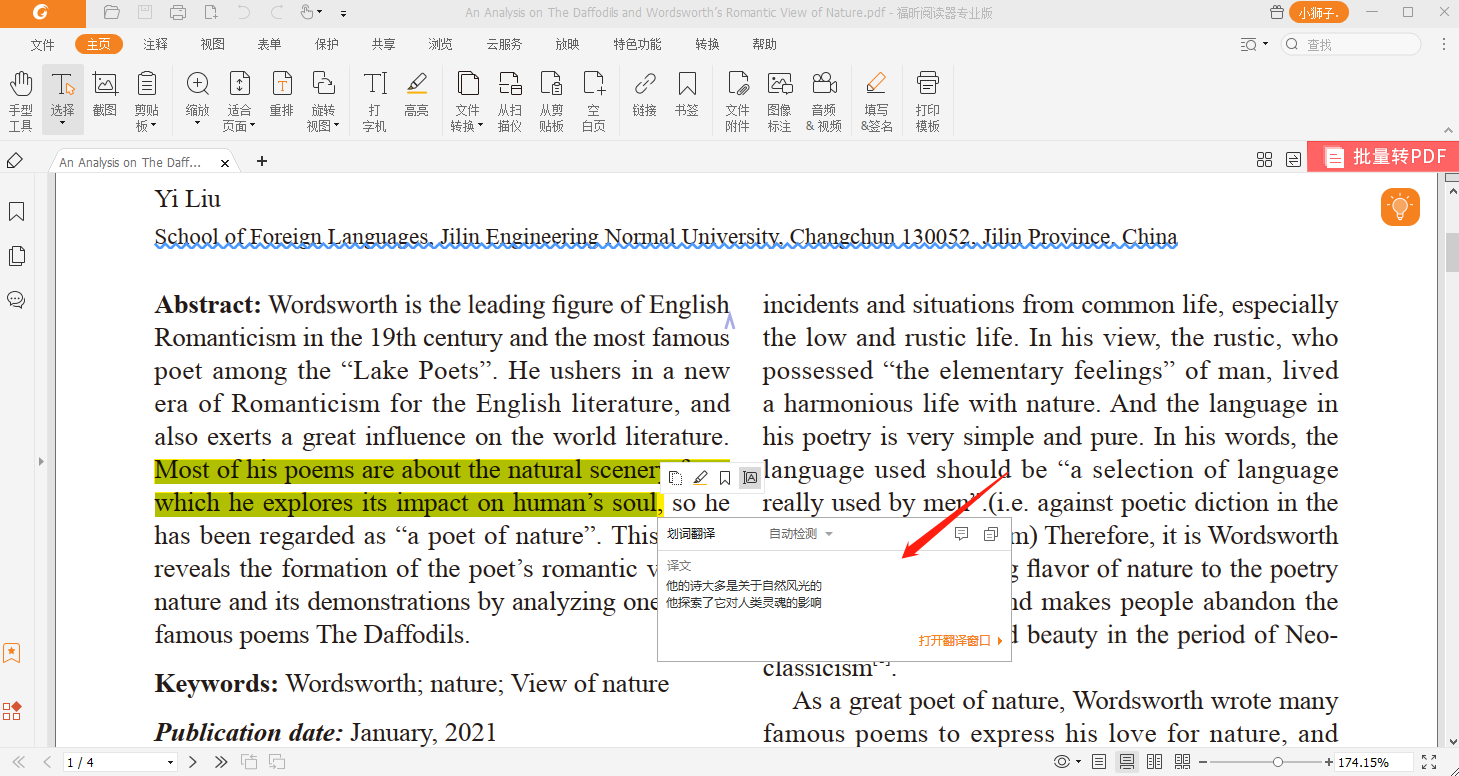The image size is (1459, 776).
Task: Click the Bookmark (书签) ribbon tool
Action: coord(687,94)
